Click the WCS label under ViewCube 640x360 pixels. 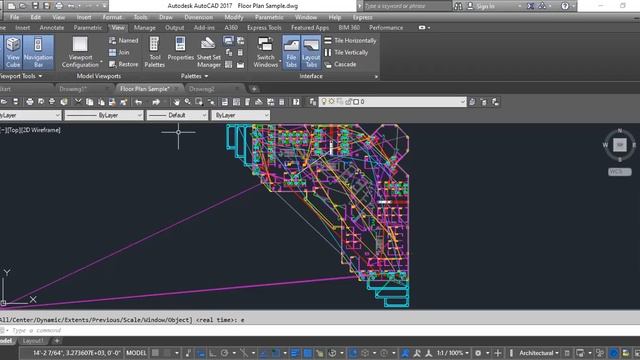(x=620, y=172)
